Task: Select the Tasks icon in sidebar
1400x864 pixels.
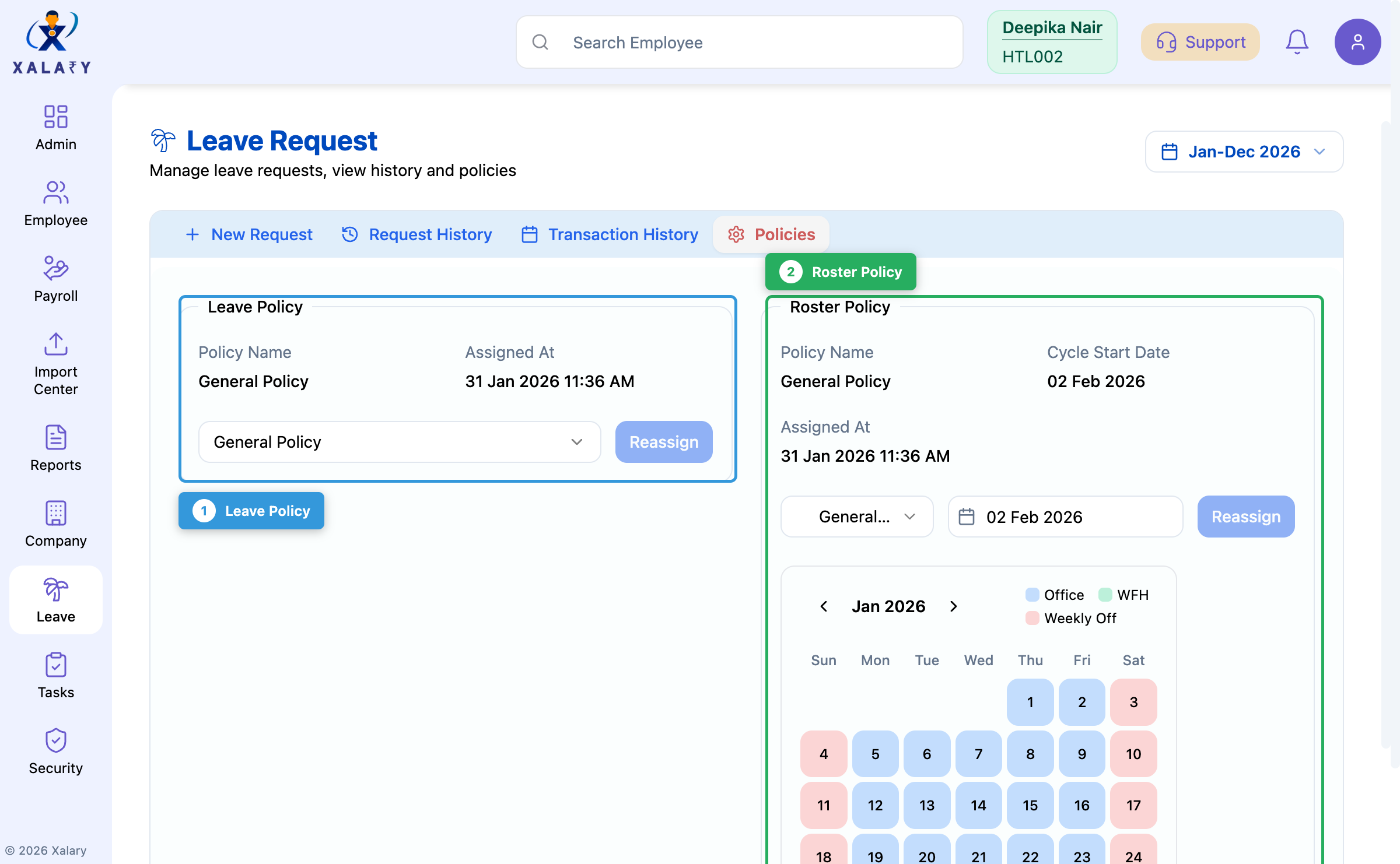Action: [x=55, y=675]
